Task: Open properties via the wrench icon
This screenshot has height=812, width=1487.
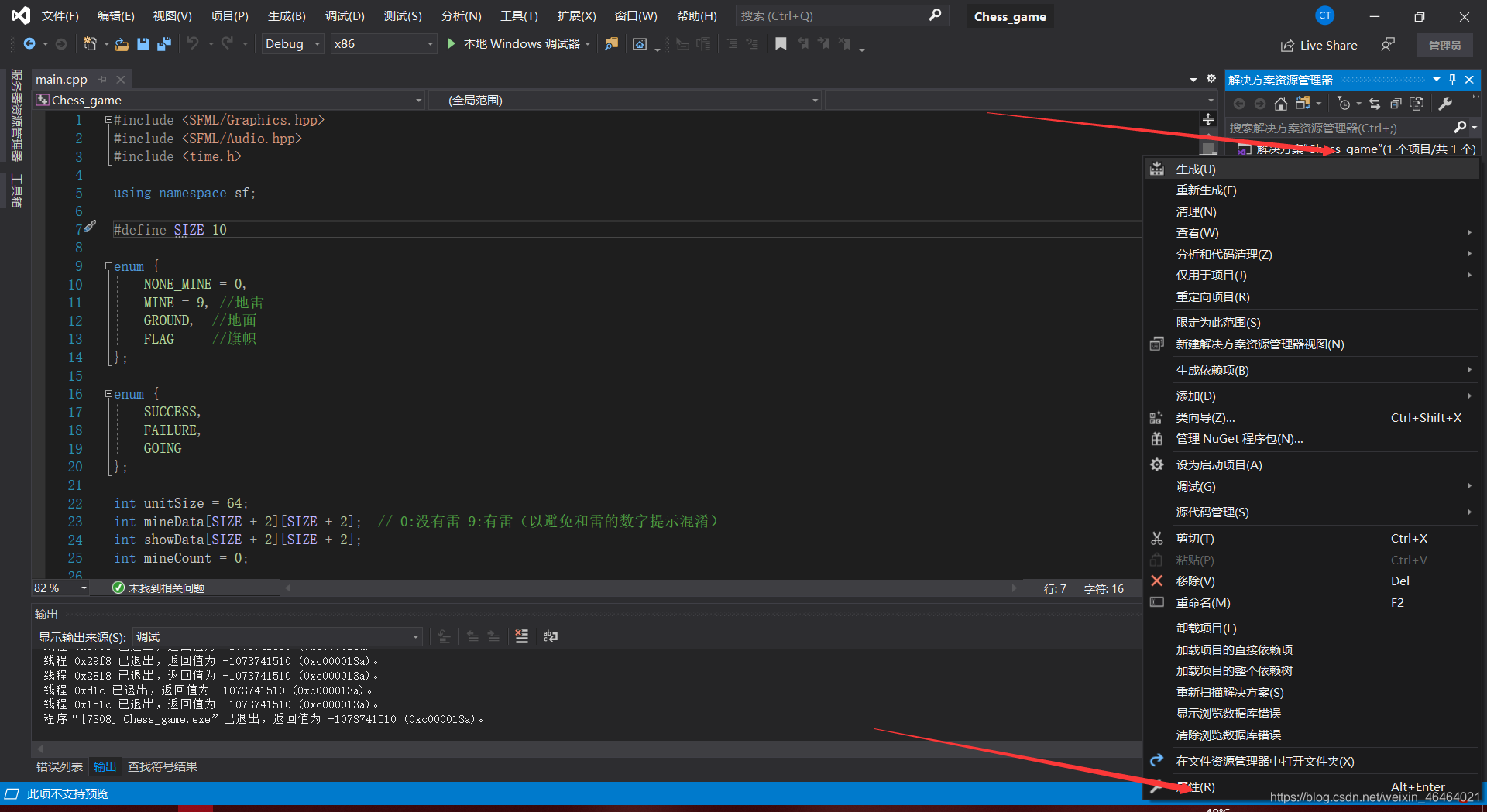Action: [1445, 104]
